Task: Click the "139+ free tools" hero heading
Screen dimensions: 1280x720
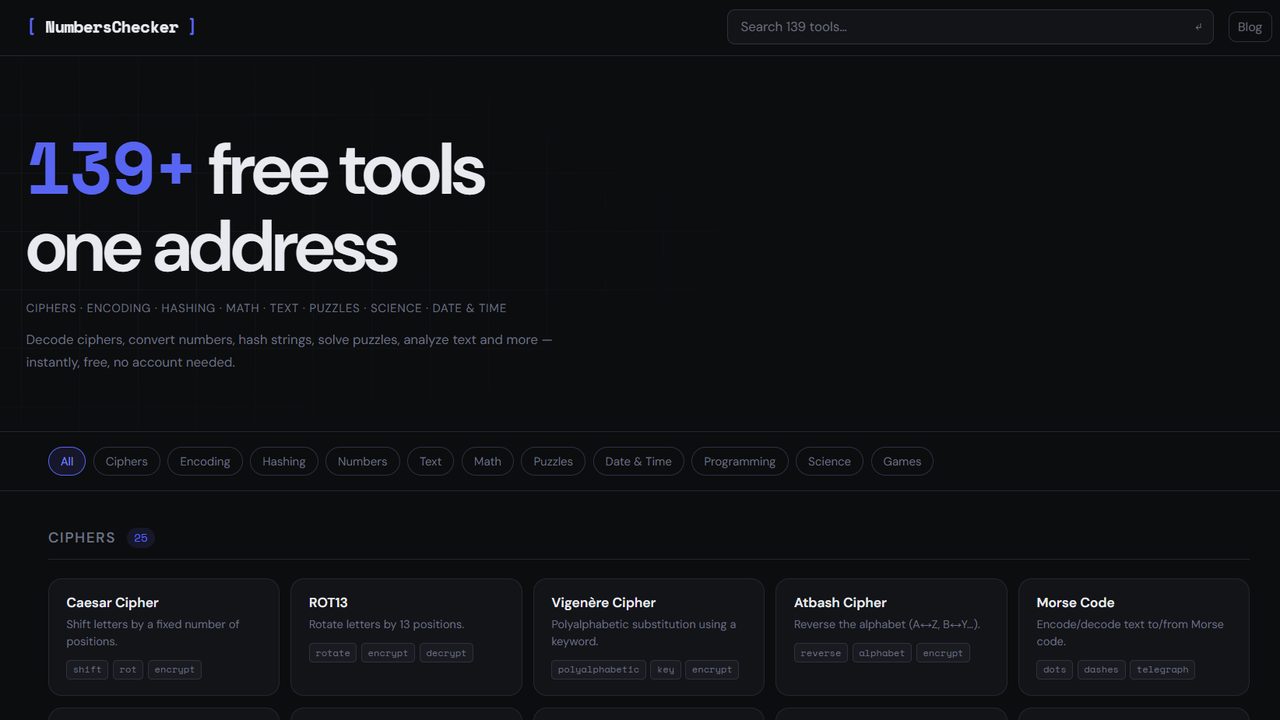Action: pos(256,170)
